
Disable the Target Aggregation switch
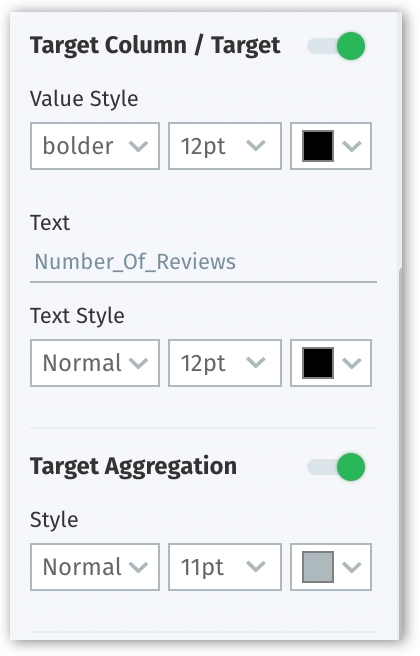tap(336, 467)
